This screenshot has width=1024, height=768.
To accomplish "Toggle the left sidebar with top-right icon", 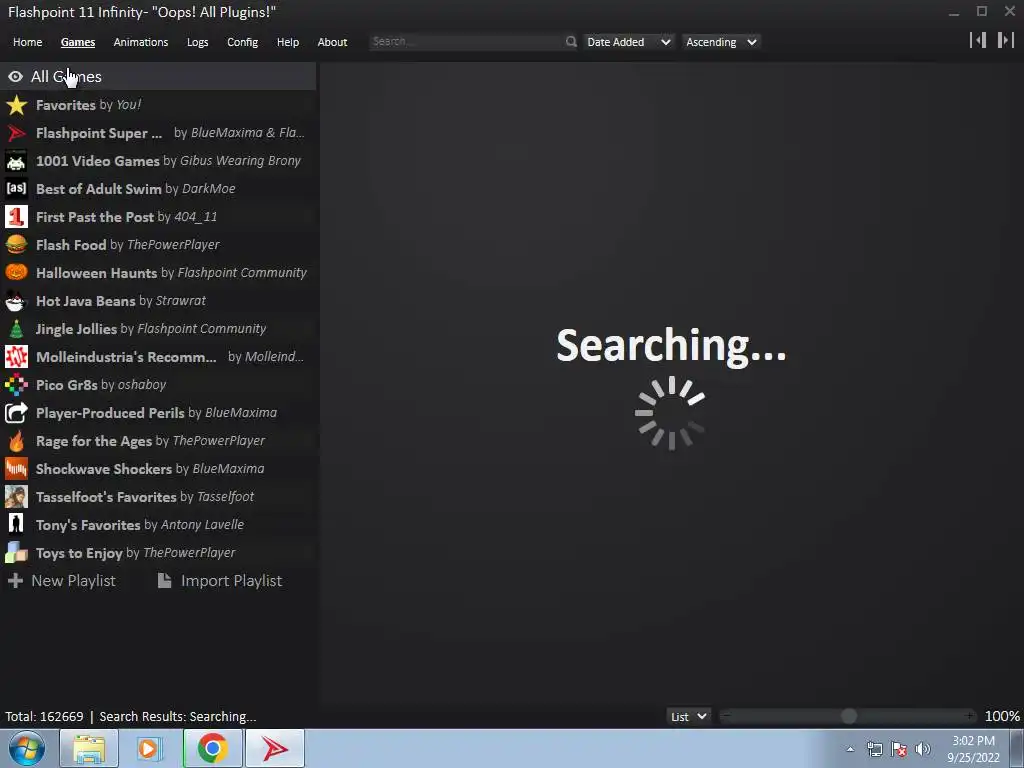I will tap(978, 40).
